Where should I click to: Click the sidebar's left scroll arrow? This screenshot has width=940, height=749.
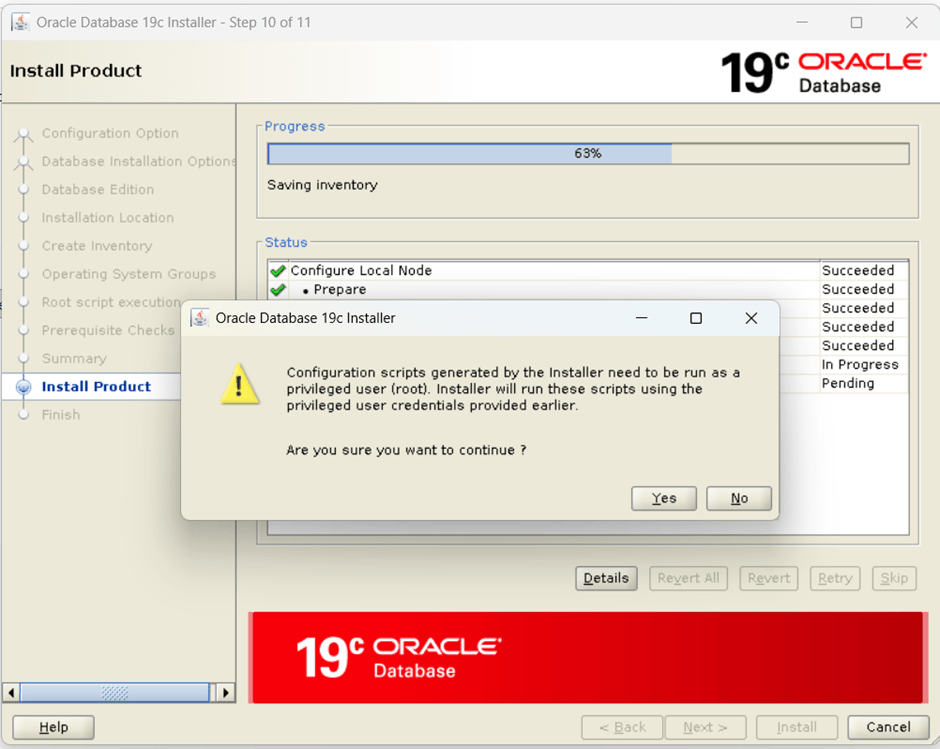click(x=11, y=692)
